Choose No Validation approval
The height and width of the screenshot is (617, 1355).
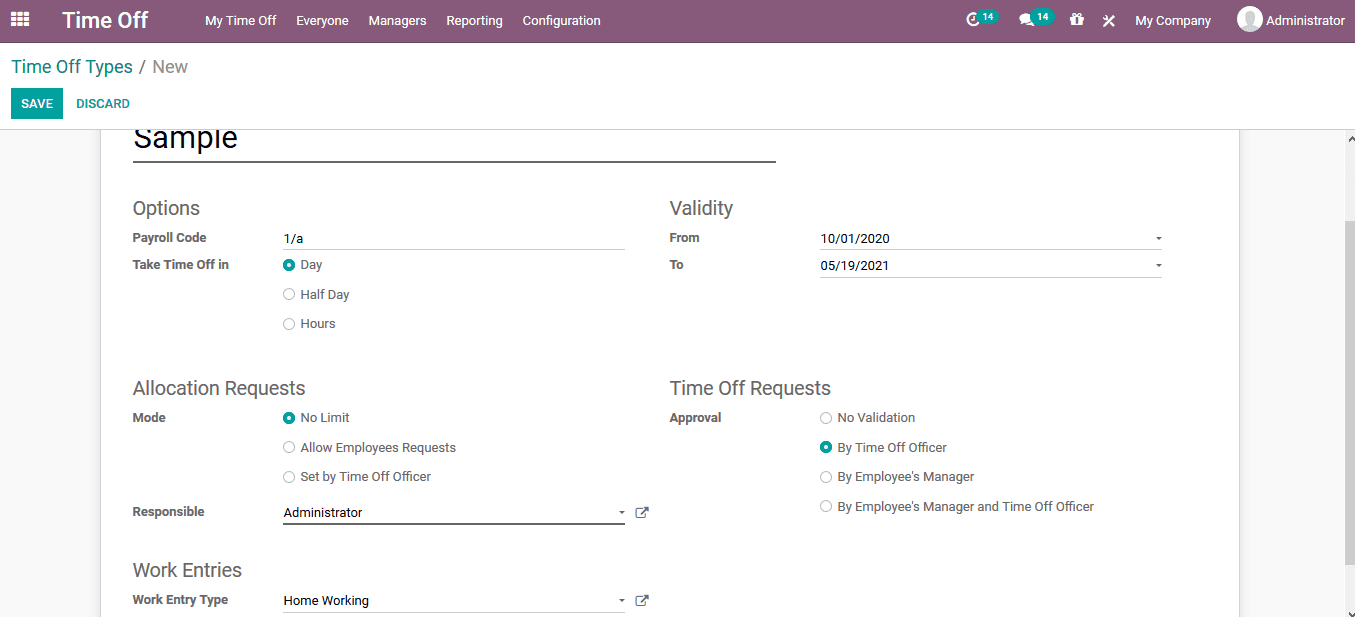point(826,418)
